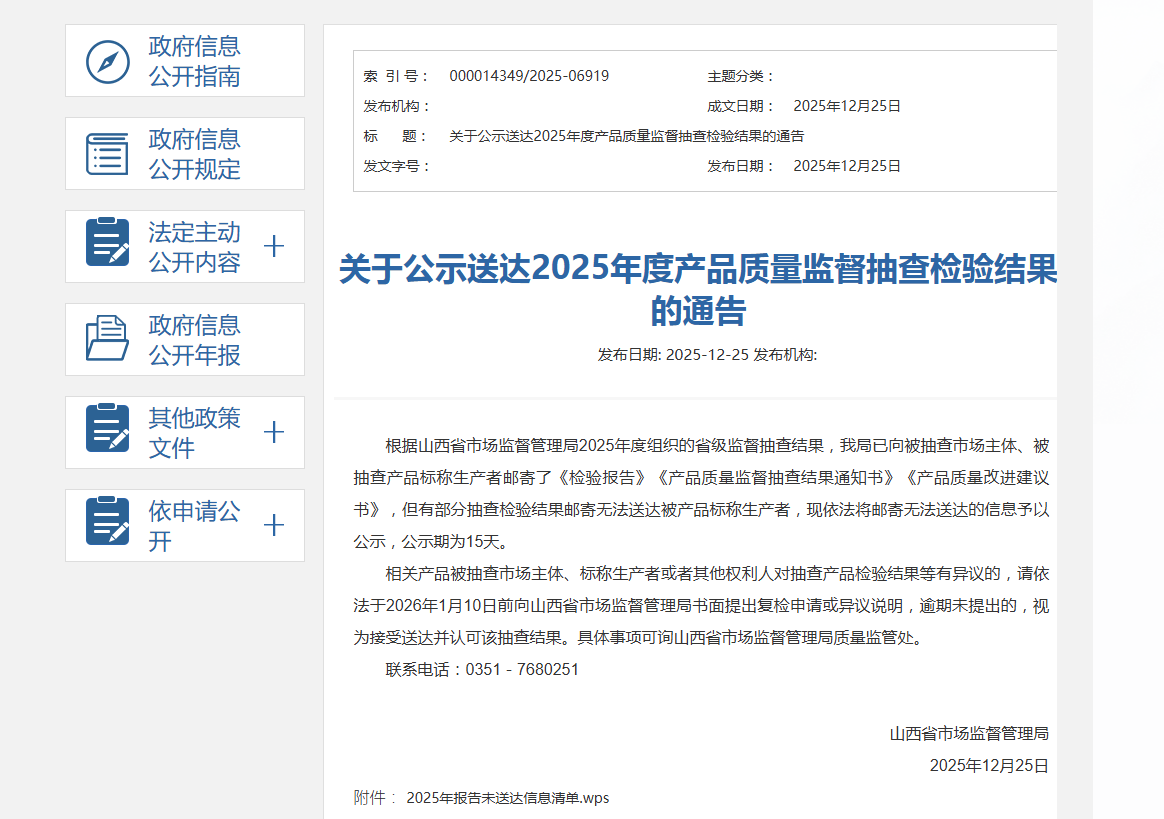Select the 依申请公开 text label
1164x819 pixels.
pyautogui.click(x=194, y=526)
